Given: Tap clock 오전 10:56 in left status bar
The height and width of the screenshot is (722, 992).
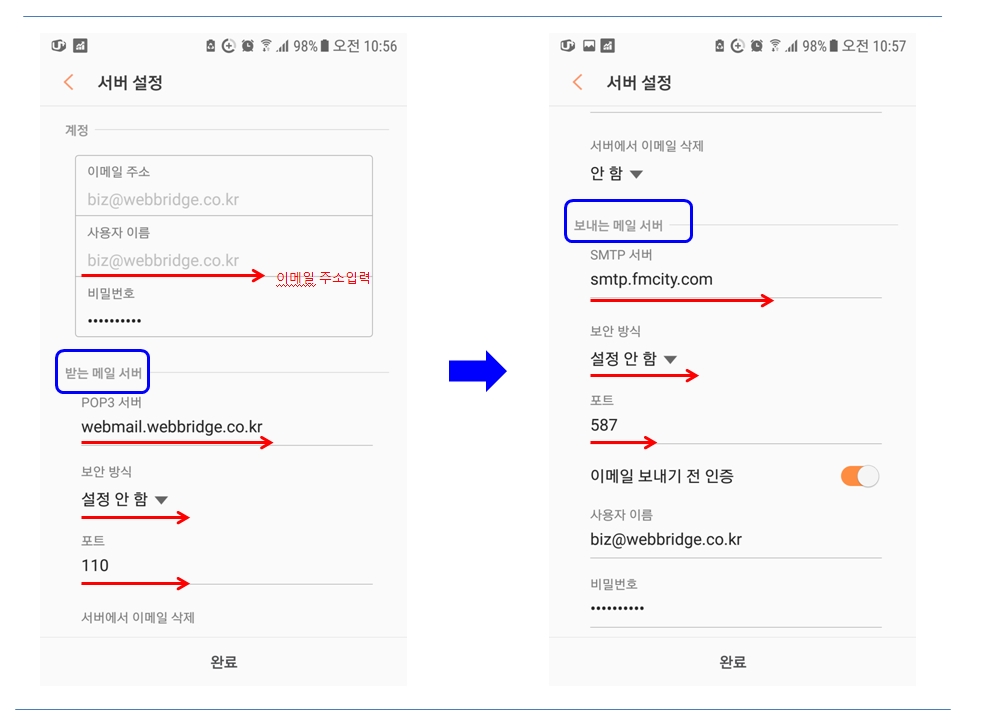Looking at the screenshot, I should coord(365,46).
